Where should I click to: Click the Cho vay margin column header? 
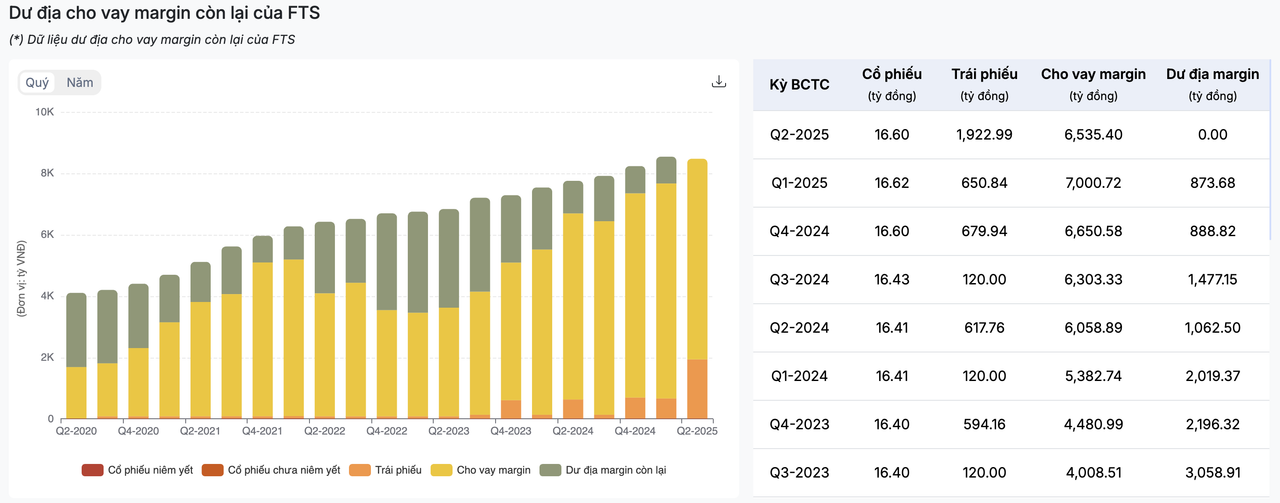pos(1093,84)
